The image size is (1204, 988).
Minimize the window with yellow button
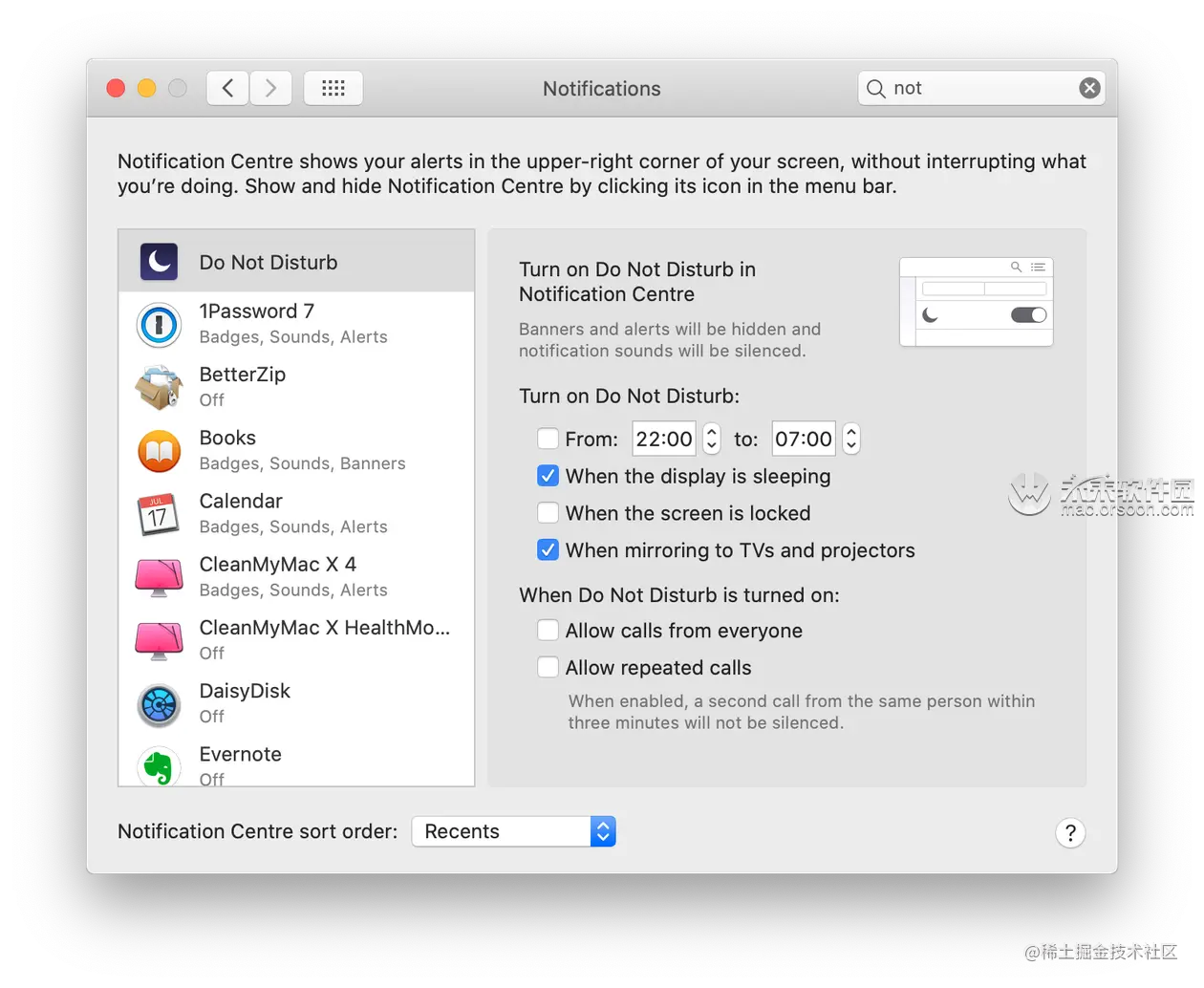pos(146,88)
